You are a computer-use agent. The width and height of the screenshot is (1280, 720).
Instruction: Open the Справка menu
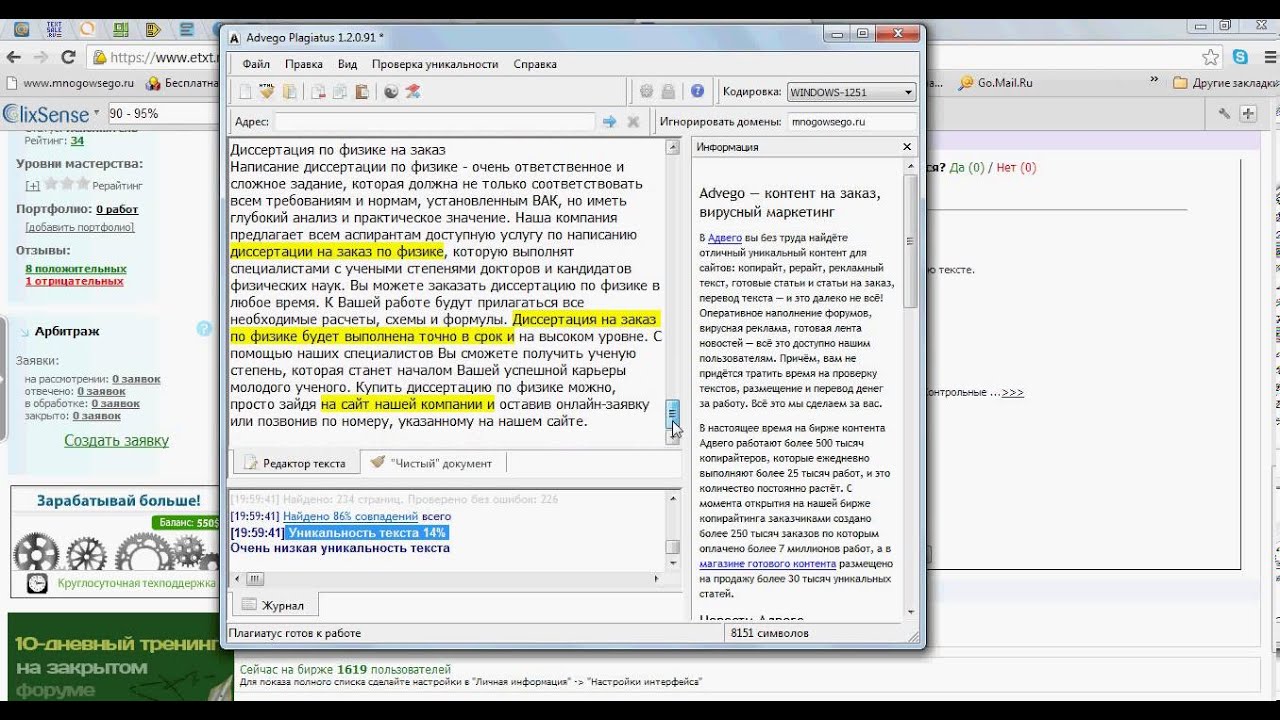coord(535,64)
